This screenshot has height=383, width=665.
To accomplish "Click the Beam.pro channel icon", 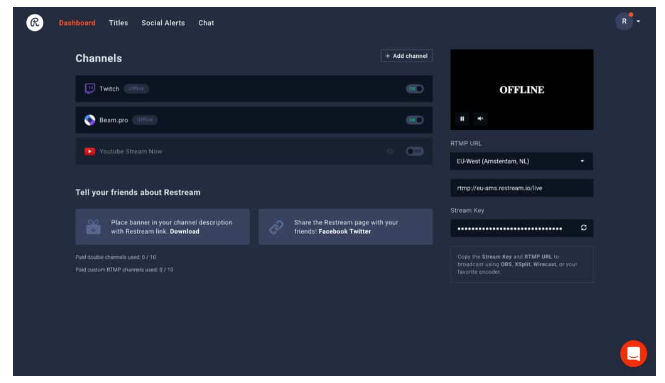I will 89,120.
